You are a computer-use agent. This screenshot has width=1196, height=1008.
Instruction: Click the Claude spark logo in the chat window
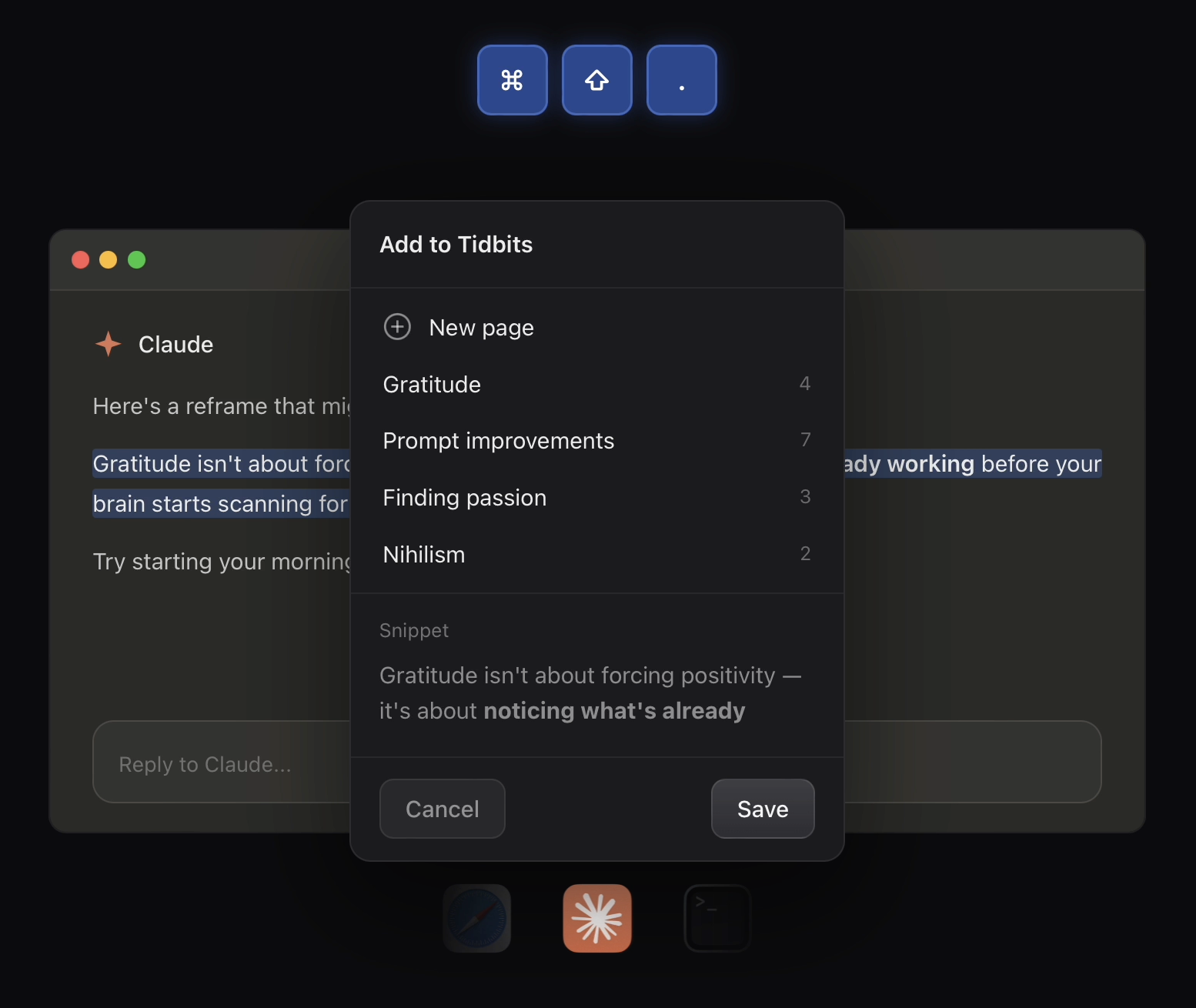pyautogui.click(x=109, y=344)
